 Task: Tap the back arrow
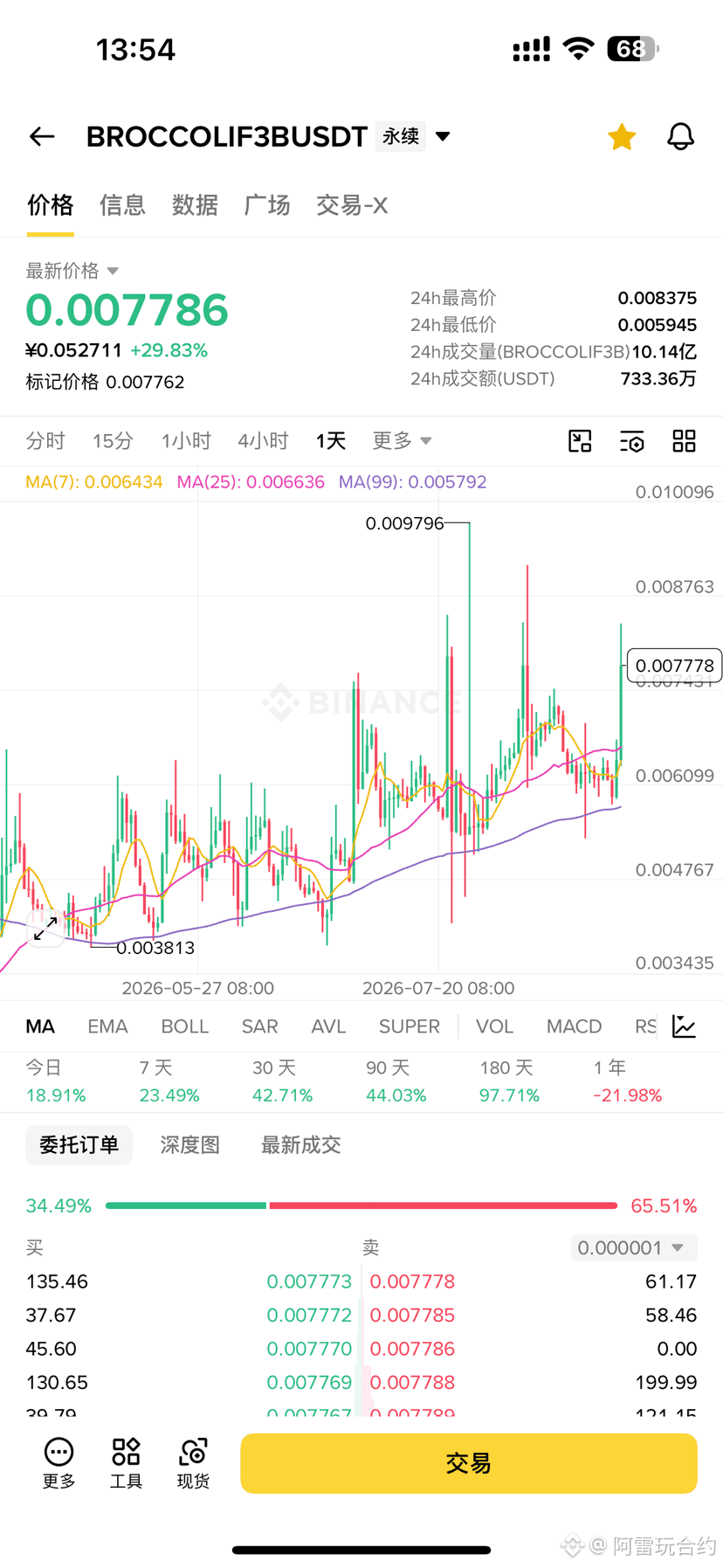pyautogui.click(x=42, y=136)
